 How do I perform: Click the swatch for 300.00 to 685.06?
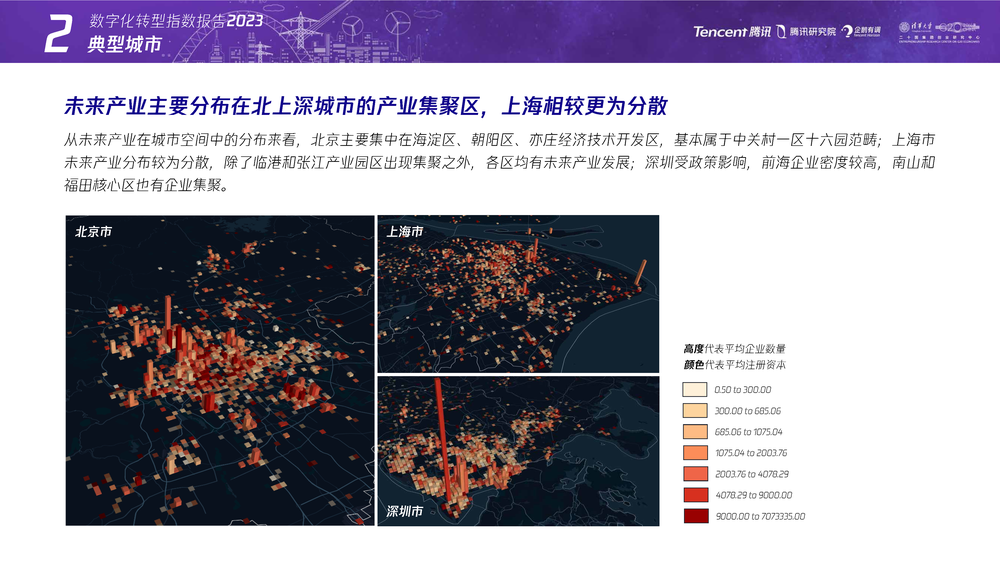point(695,411)
